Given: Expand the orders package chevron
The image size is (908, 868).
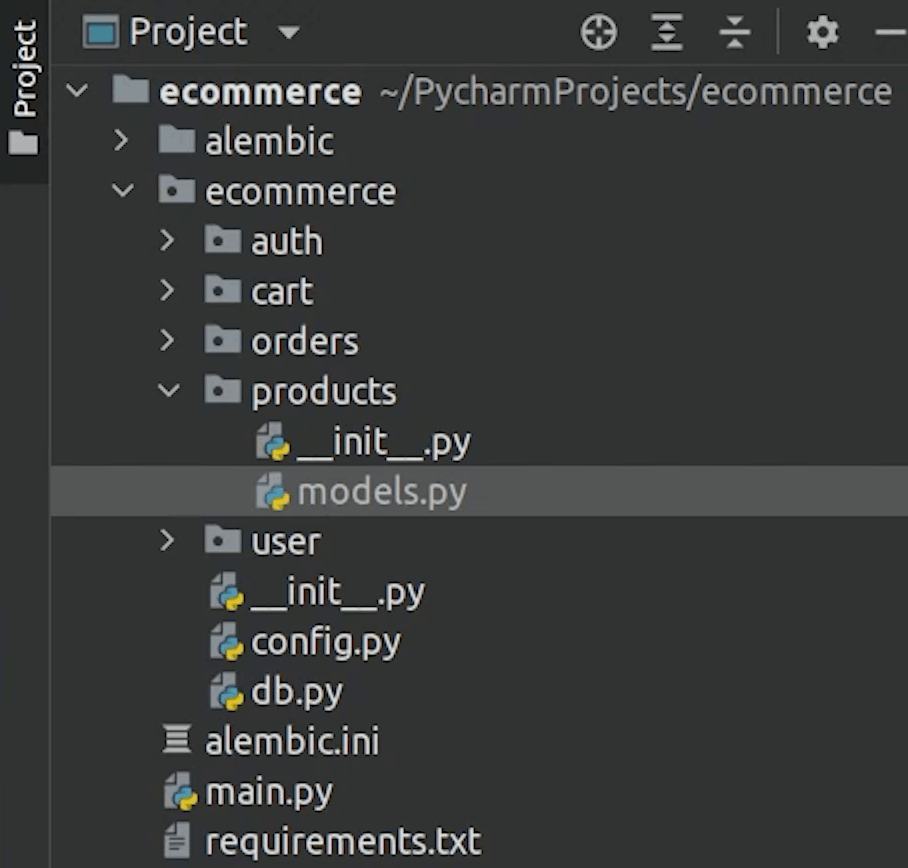Looking at the screenshot, I should tap(168, 341).
